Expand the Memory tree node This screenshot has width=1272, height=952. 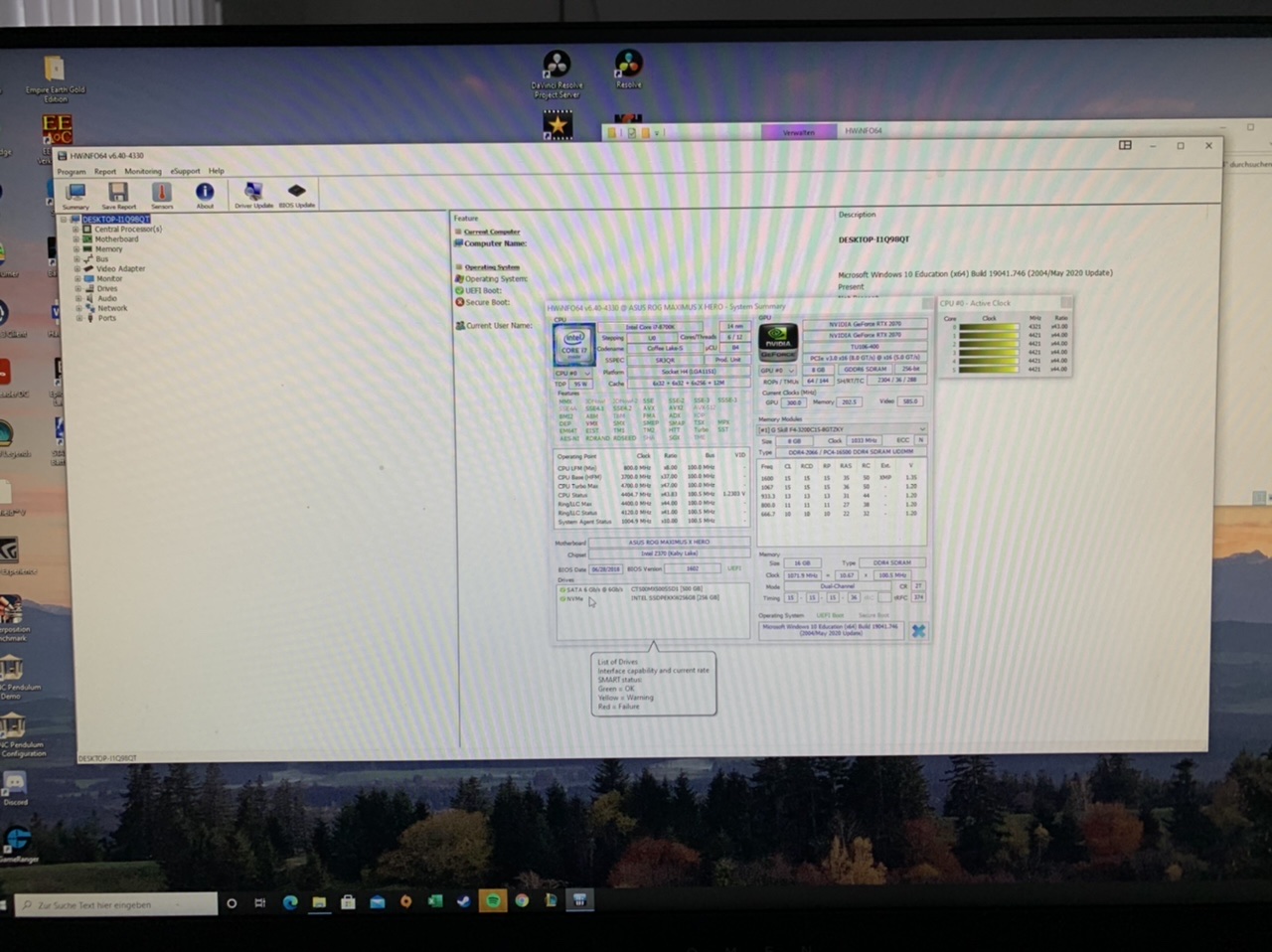76,249
